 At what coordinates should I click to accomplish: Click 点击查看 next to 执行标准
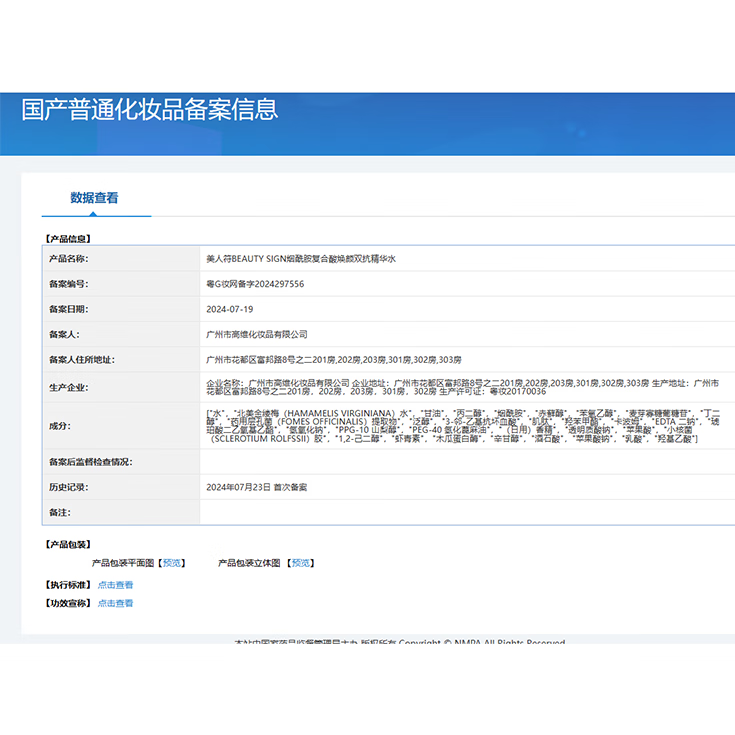(x=115, y=585)
